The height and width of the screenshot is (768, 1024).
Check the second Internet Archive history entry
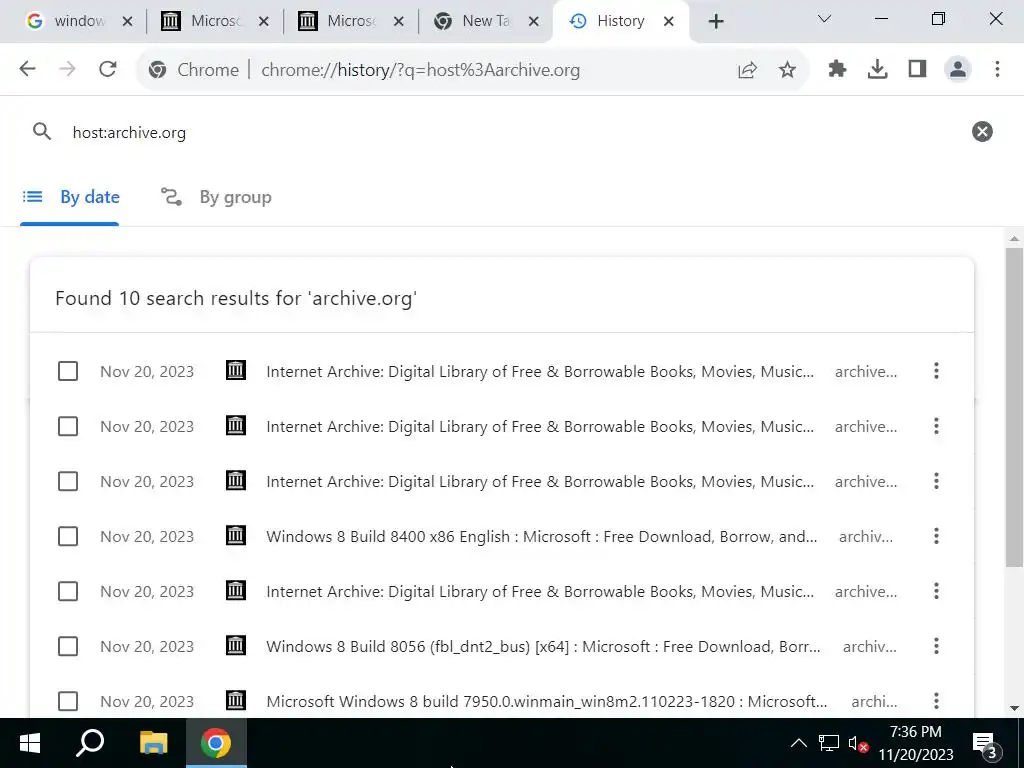[x=68, y=426]
